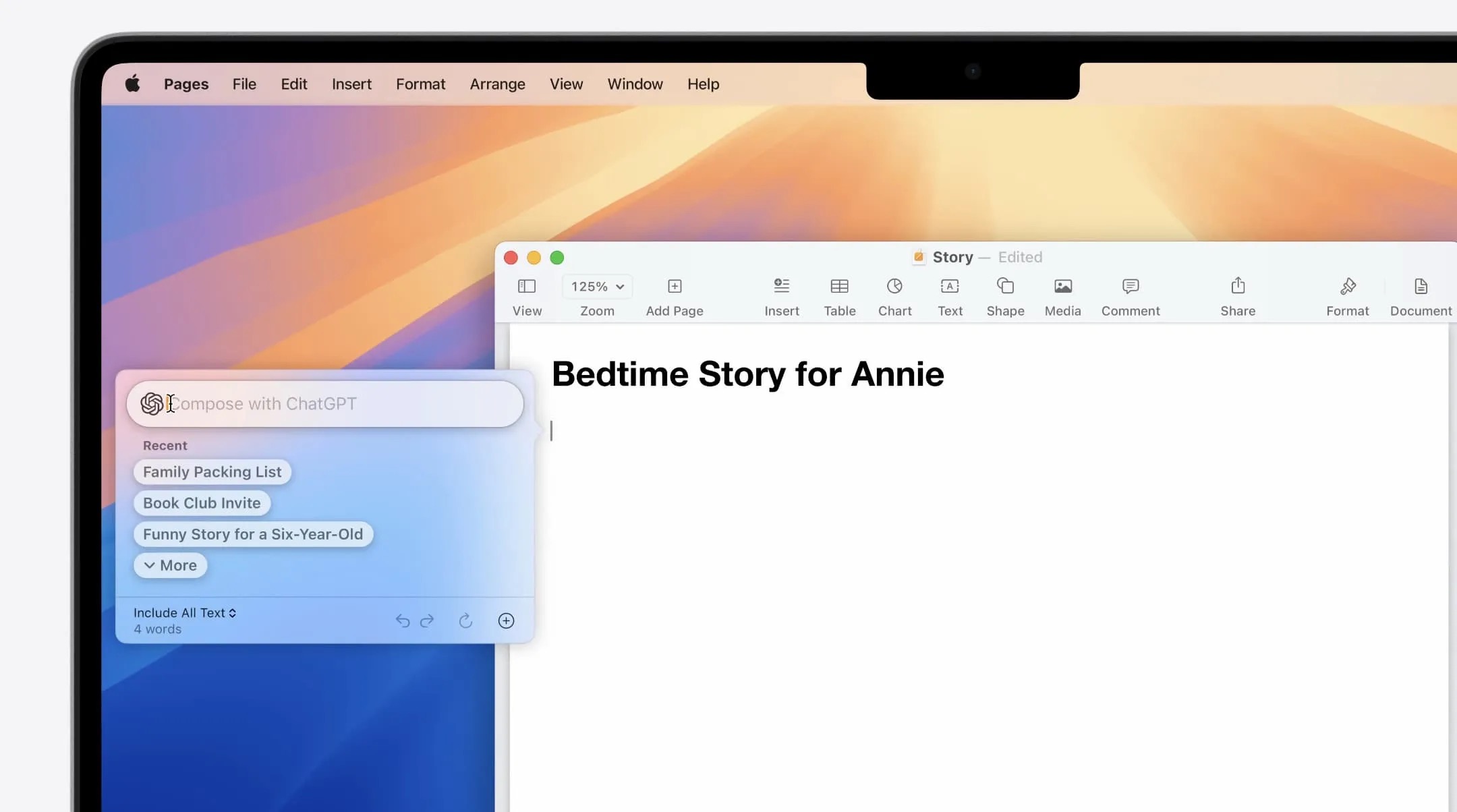The image size is (1457, 812).
Task: Open the Arrange menu
Action: pos(496,84)
